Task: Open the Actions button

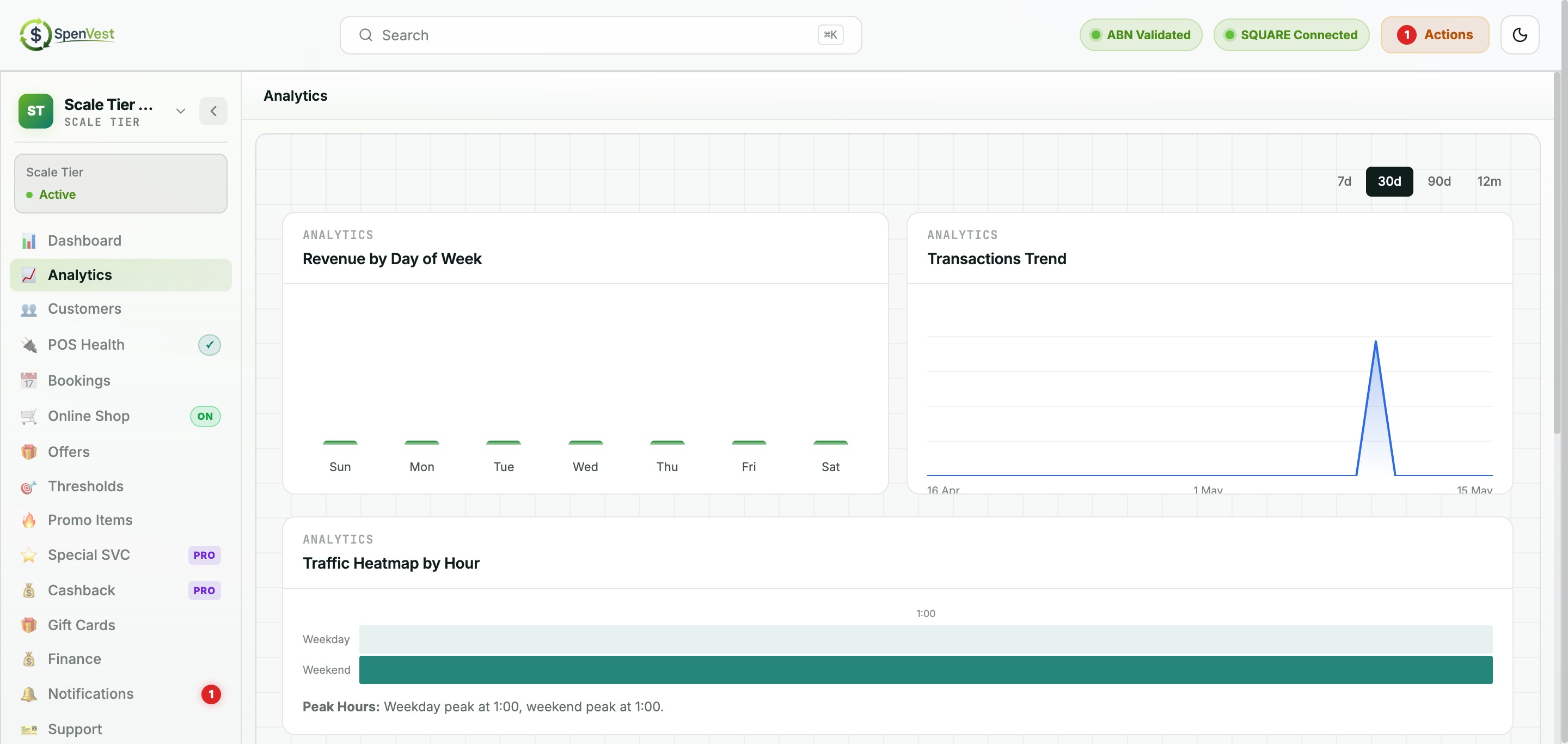Action: (1435, 35)
